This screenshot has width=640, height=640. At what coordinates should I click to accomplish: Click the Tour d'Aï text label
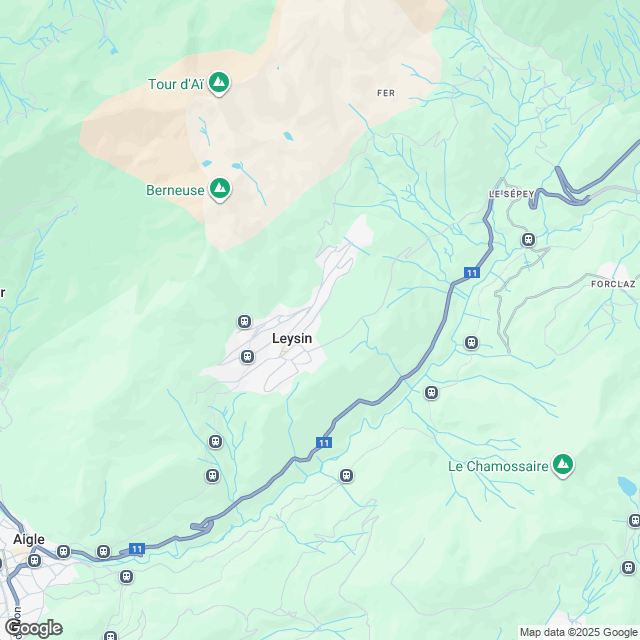point(176,84)
